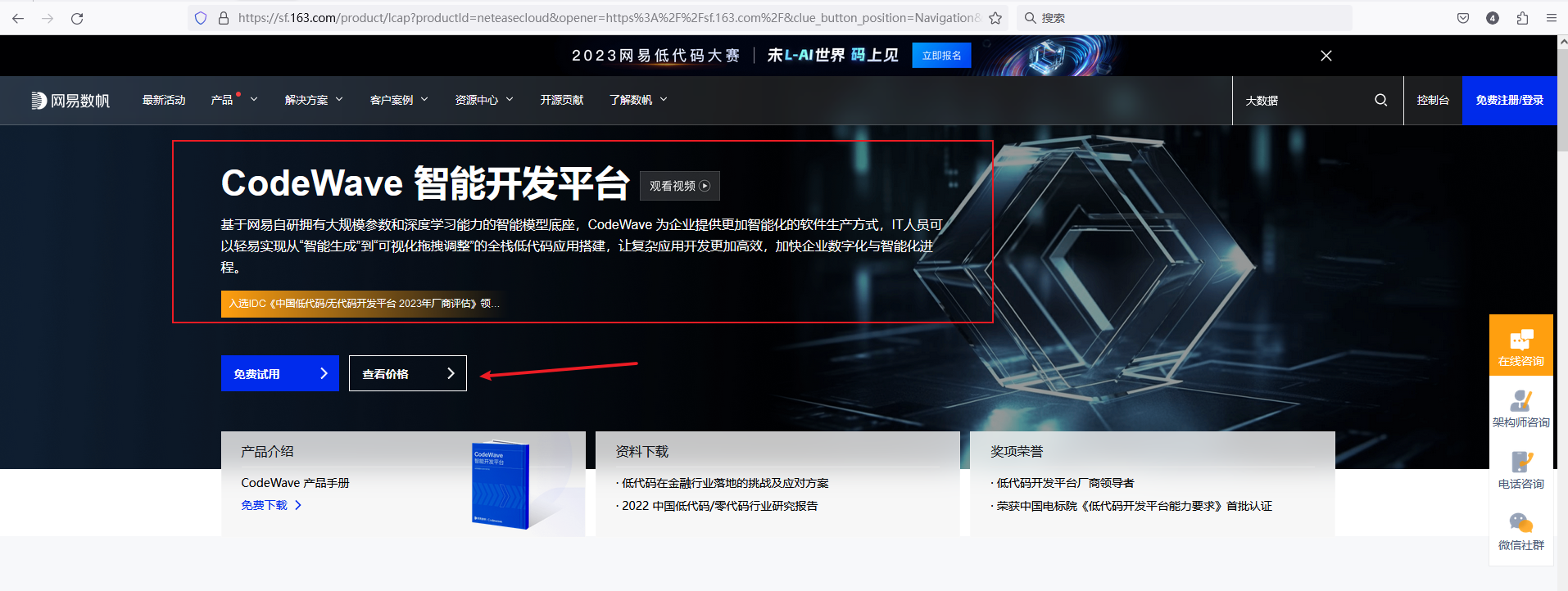Play video via 观看视频 button

(x=680, y=186)
